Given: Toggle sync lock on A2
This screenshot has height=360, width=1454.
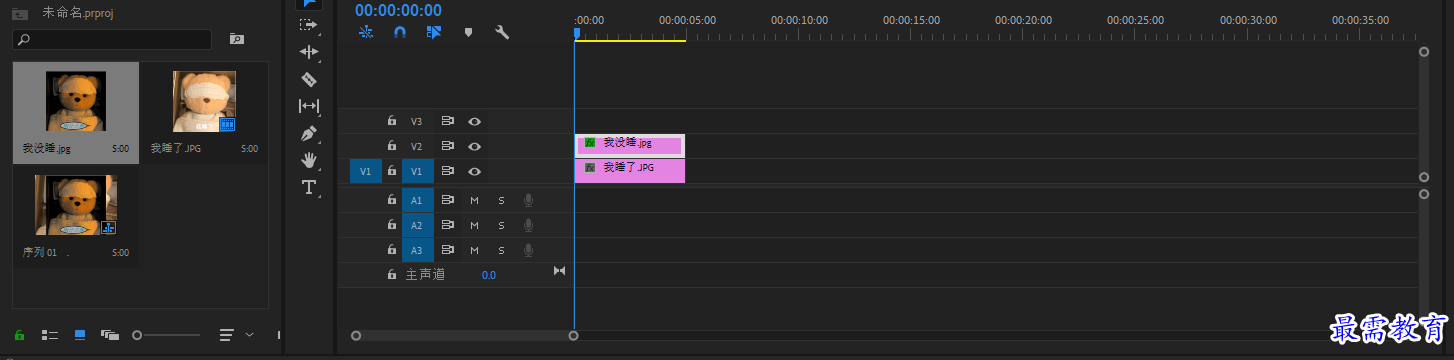Looking at the screenshot, I should [x=448, y=225].
